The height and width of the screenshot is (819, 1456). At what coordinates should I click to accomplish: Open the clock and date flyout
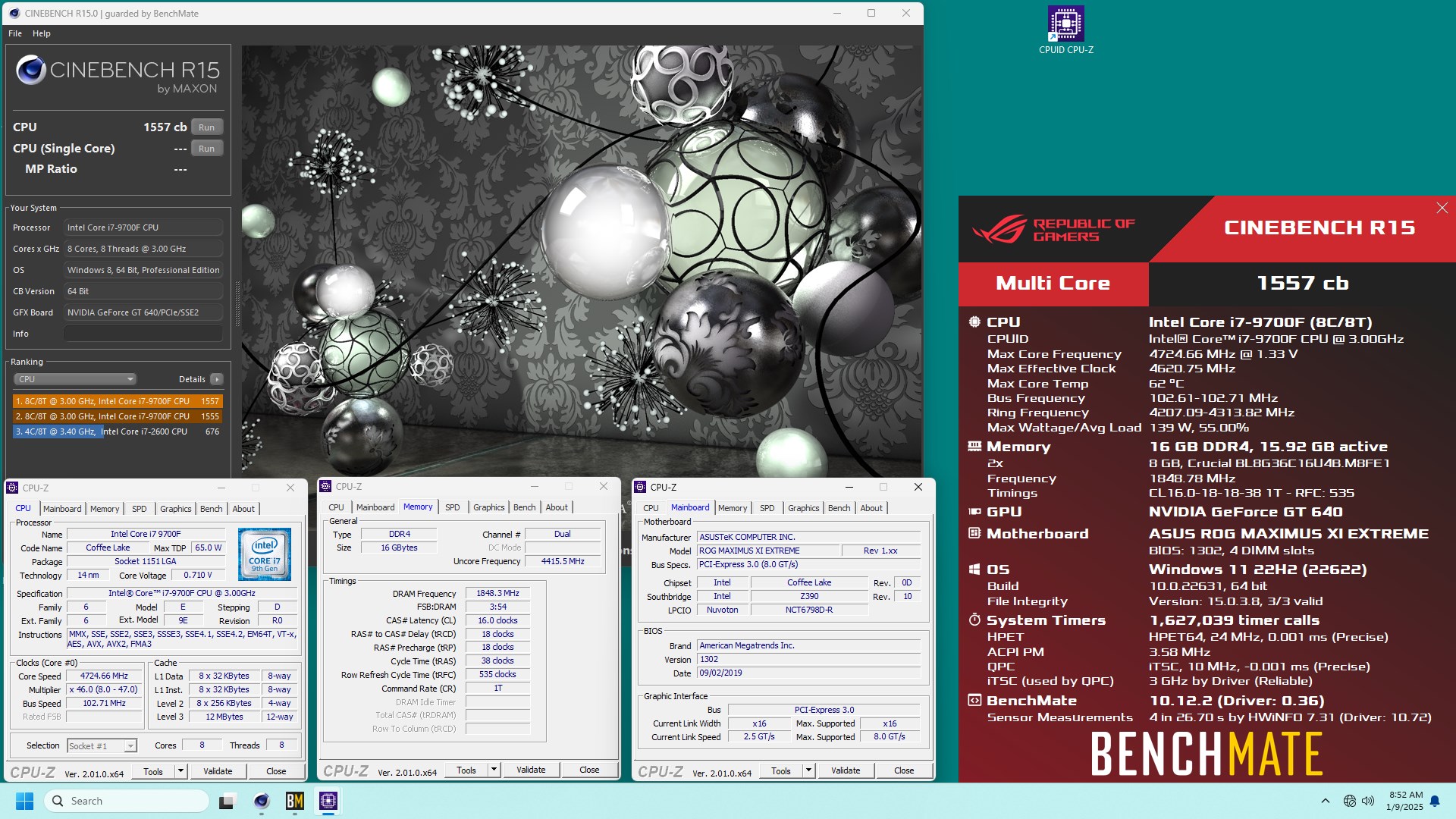click(1405, 801)
